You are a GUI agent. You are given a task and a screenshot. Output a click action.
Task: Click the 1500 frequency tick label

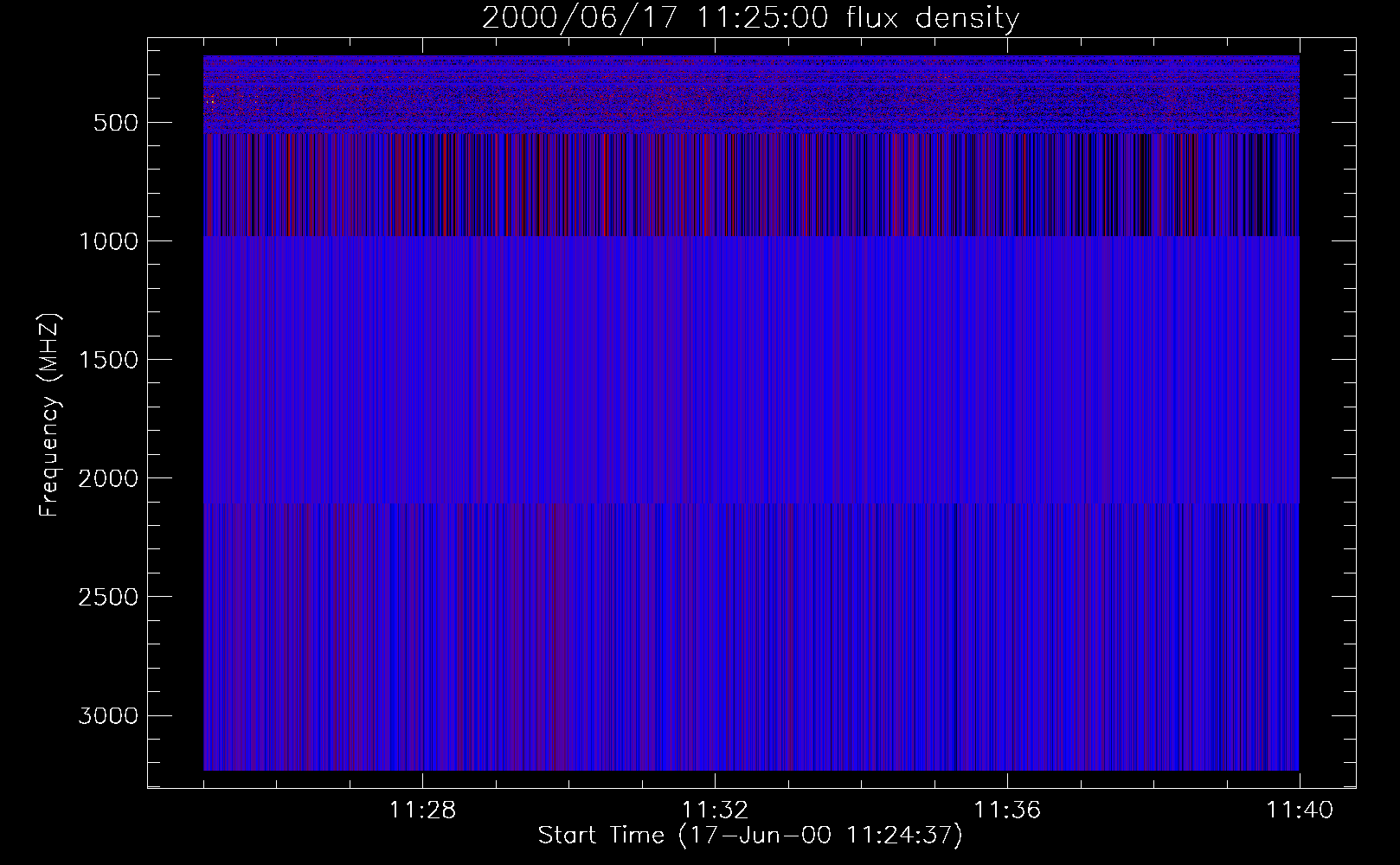[x=108, y=360]
